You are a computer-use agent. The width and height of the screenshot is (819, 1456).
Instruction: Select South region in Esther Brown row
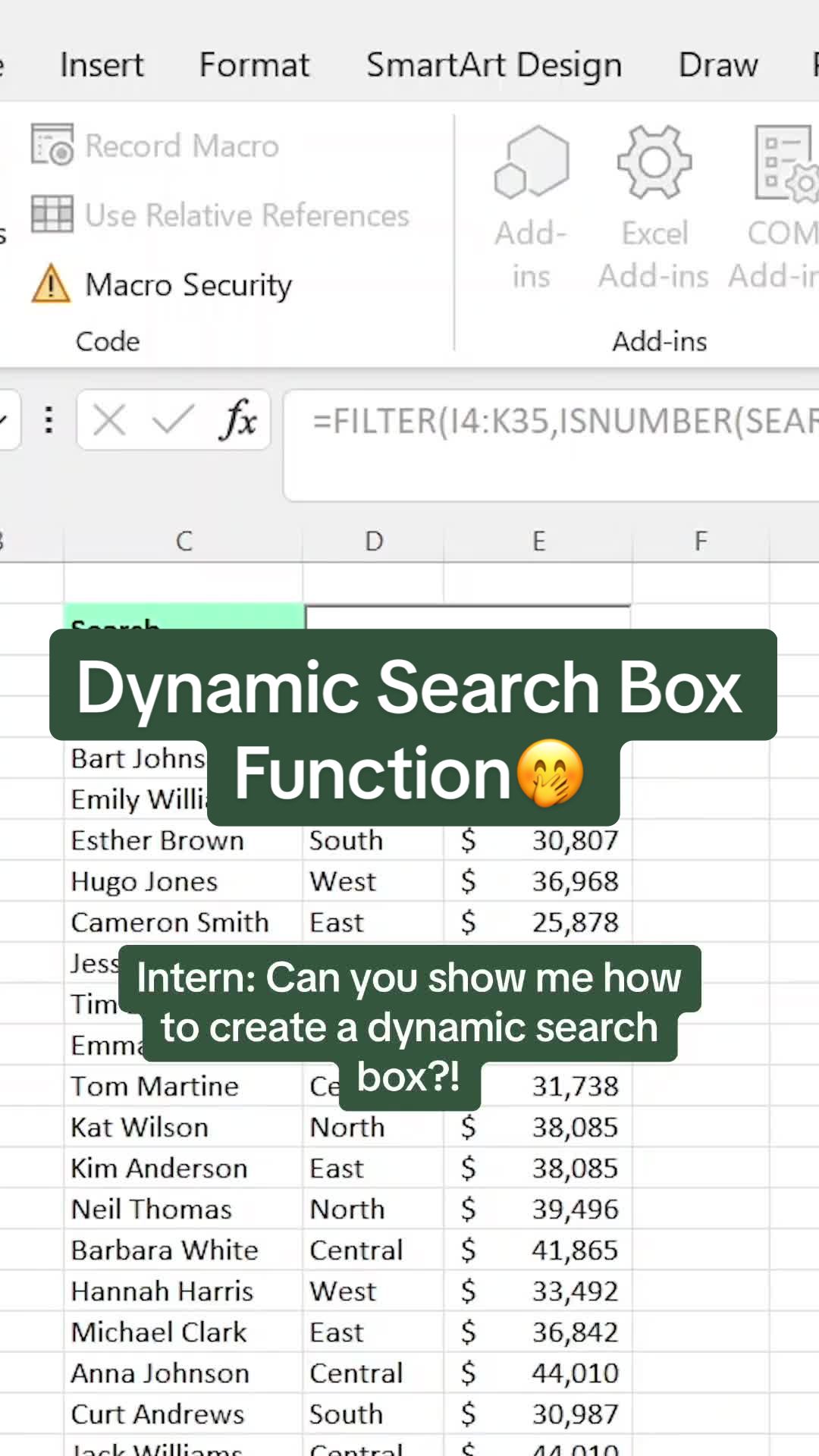click(x=373, y=840)
